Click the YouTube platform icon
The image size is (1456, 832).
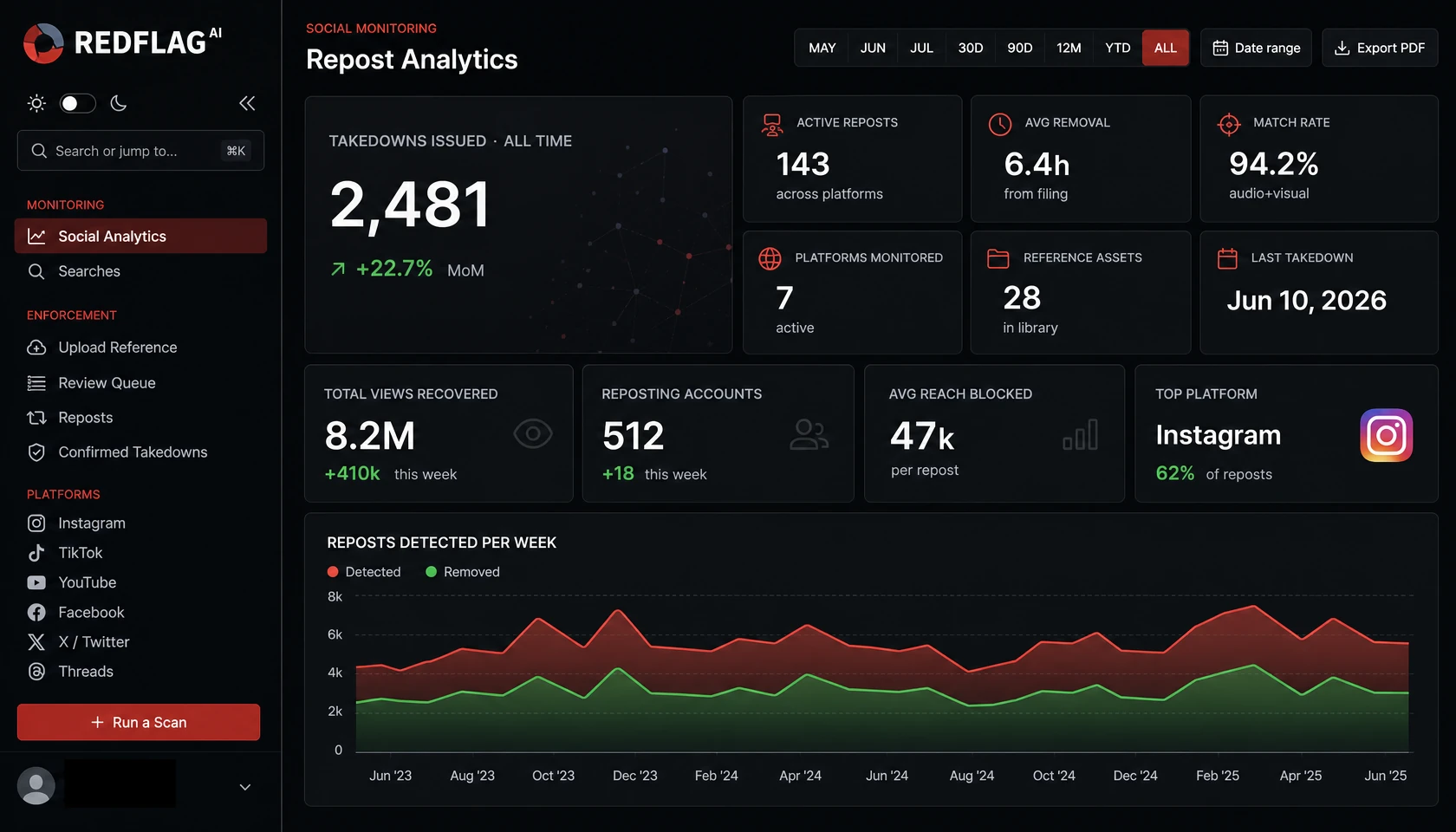[36, 582]
